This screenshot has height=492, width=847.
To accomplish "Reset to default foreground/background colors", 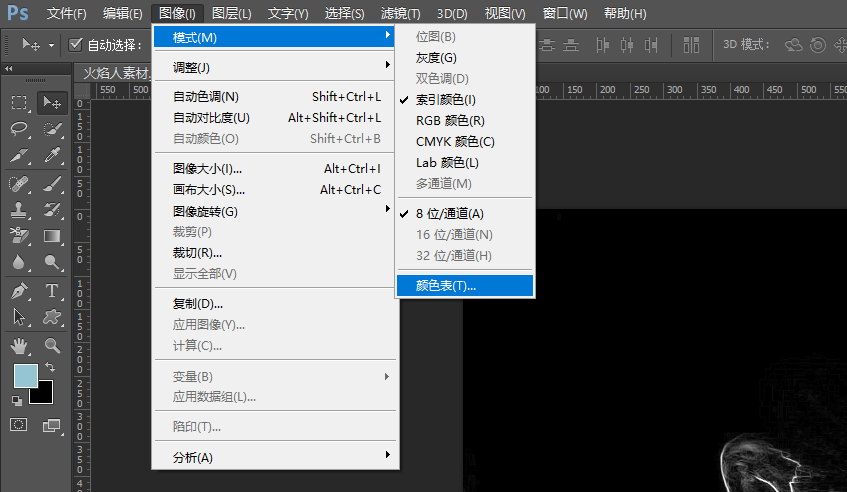I will [17, 401].
